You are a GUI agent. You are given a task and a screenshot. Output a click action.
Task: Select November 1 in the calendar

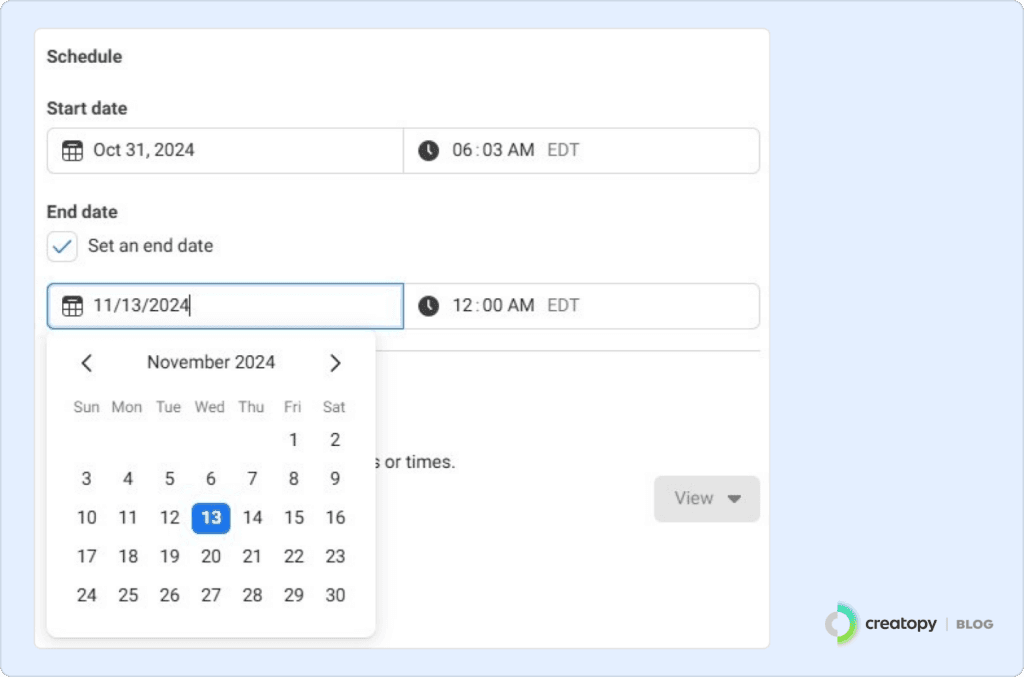(293, 440)
